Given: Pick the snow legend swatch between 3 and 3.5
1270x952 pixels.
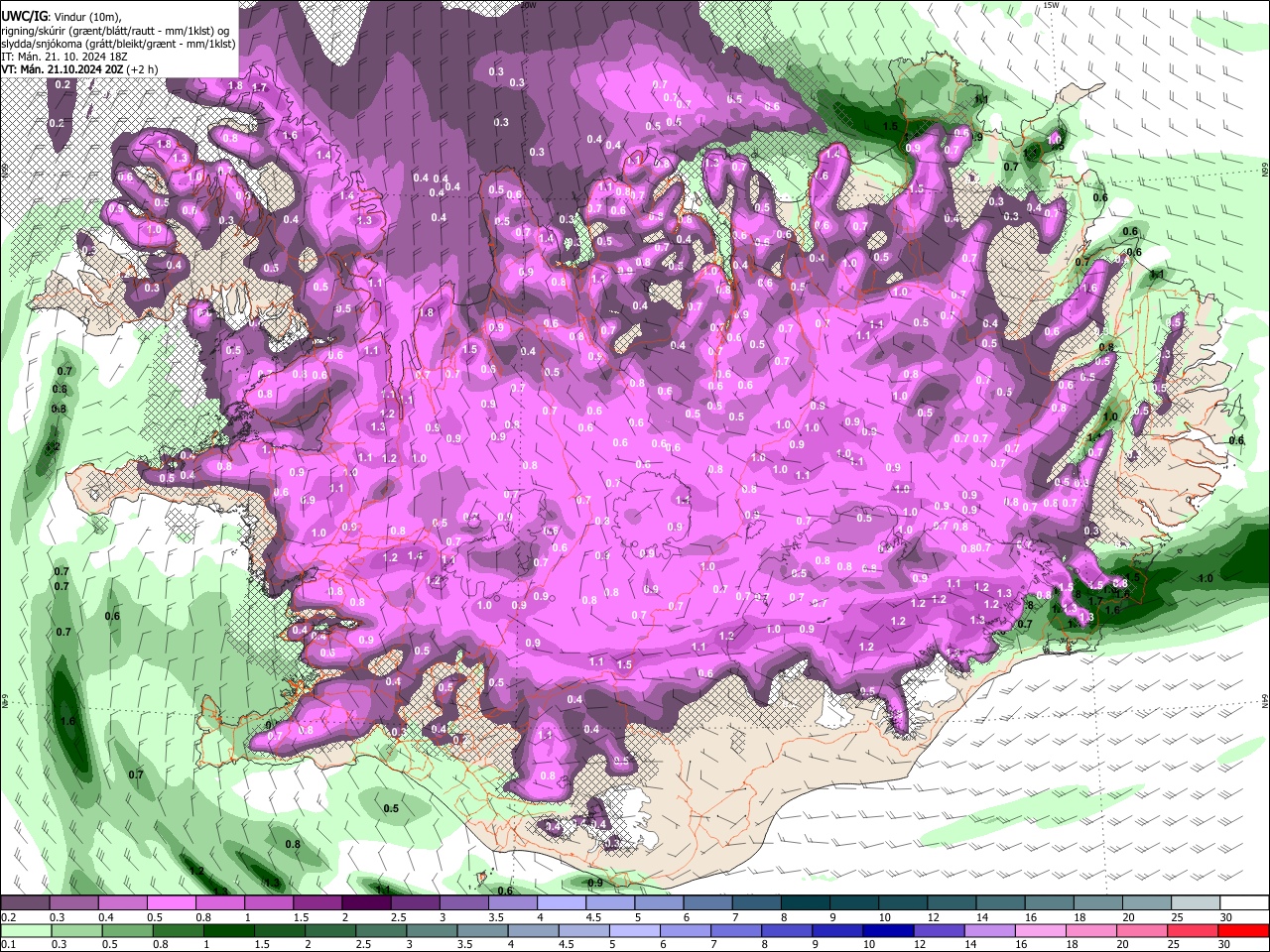Looking at the screenshot, I should [463, 903].
